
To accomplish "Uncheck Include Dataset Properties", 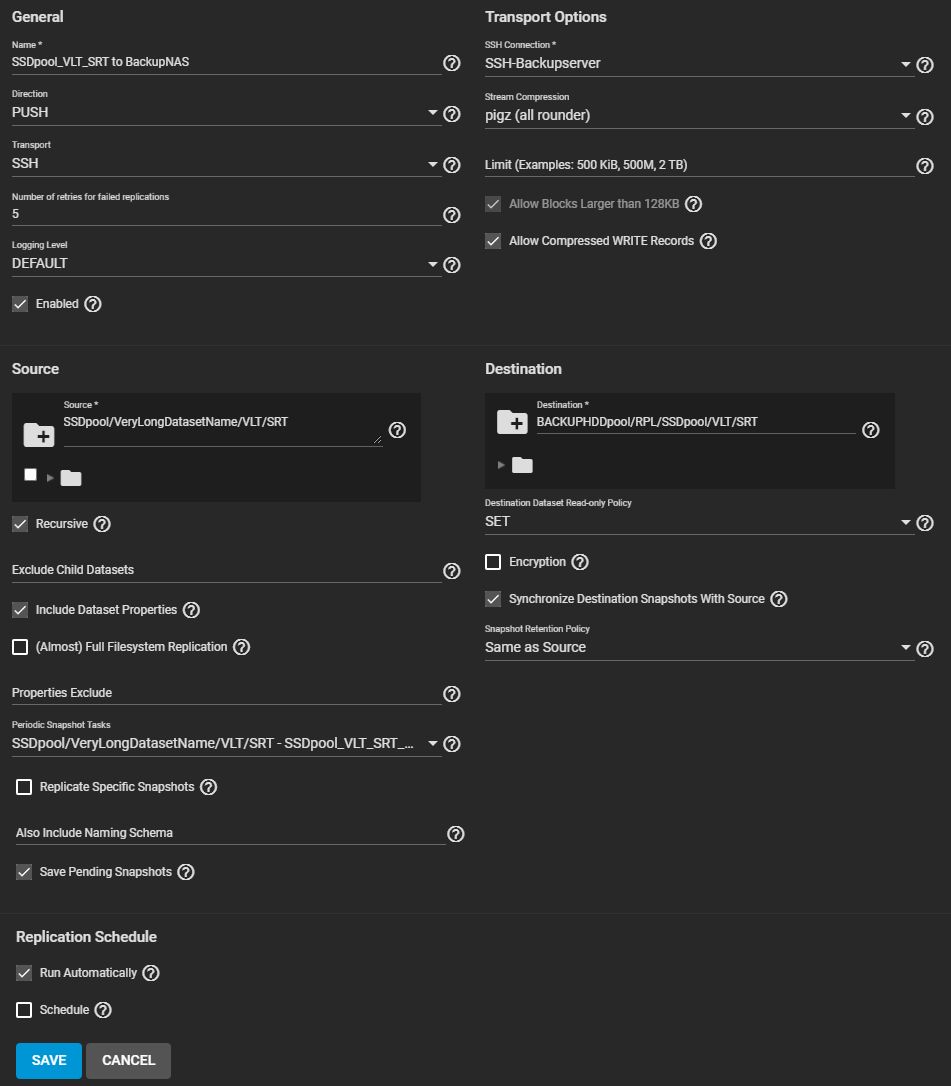I will pos(20,610).
